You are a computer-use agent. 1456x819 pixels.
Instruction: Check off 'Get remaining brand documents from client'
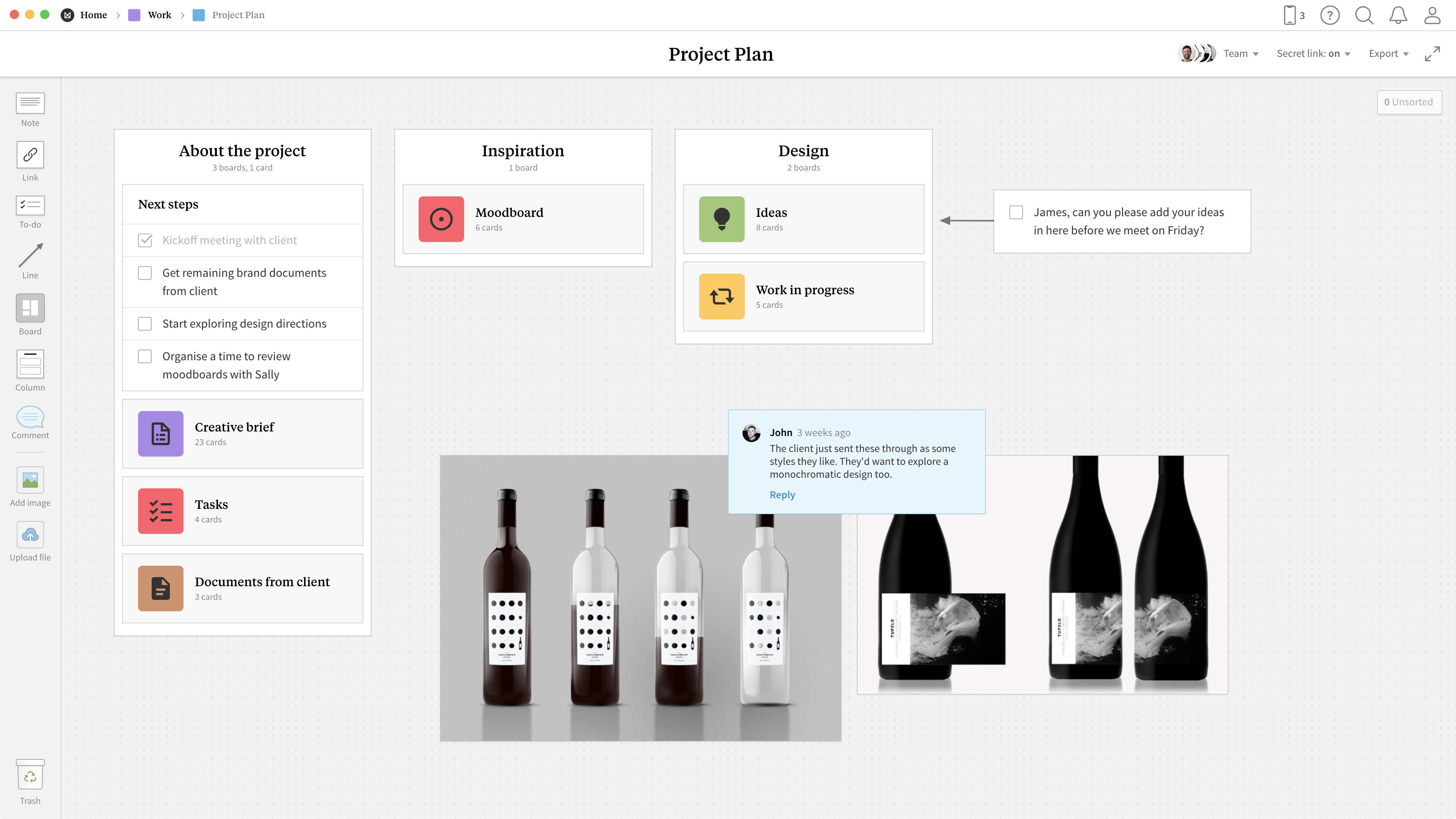(145, 273)
